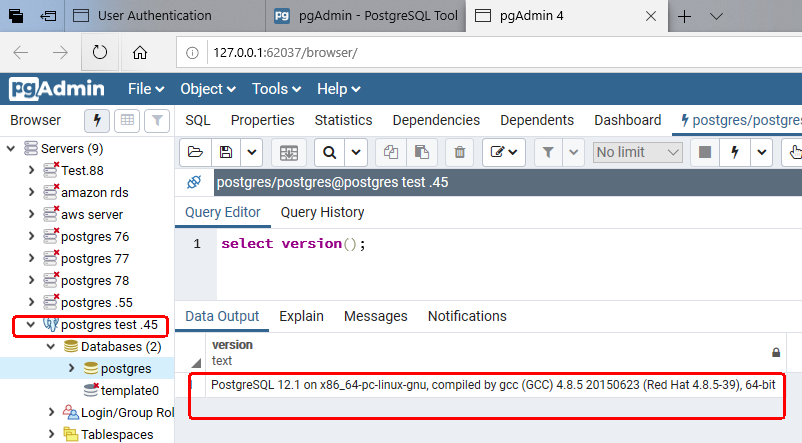Switch to the Dependents tab

tap(537, 120)
